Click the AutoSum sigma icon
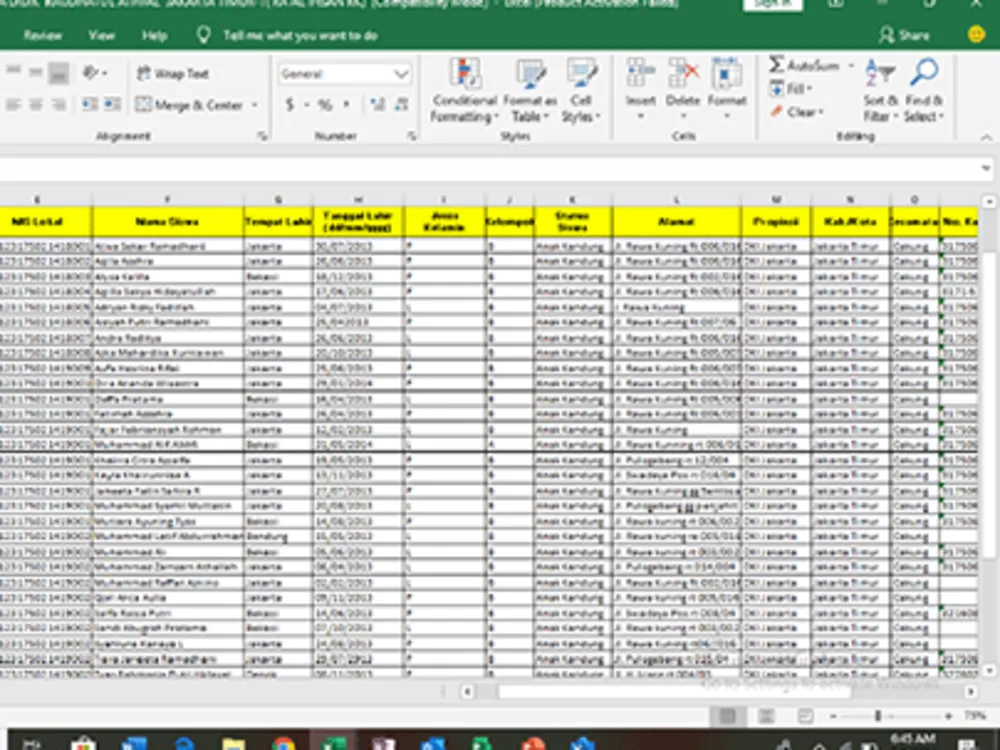1000x750 pixels. coord(776,64)
